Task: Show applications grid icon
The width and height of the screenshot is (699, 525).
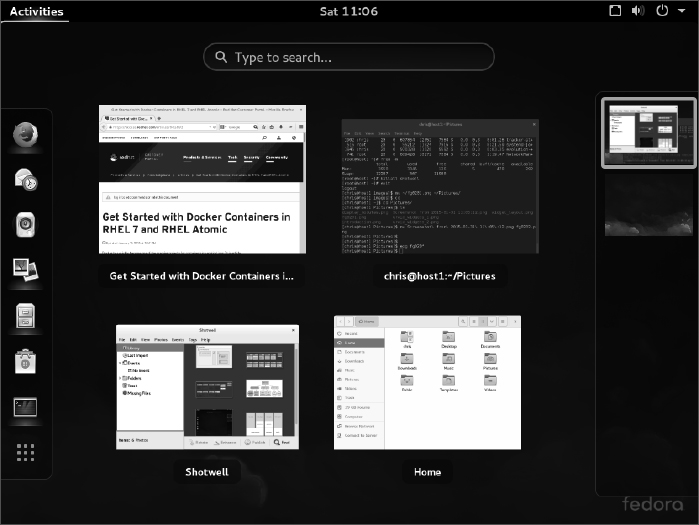Action: 25,452
